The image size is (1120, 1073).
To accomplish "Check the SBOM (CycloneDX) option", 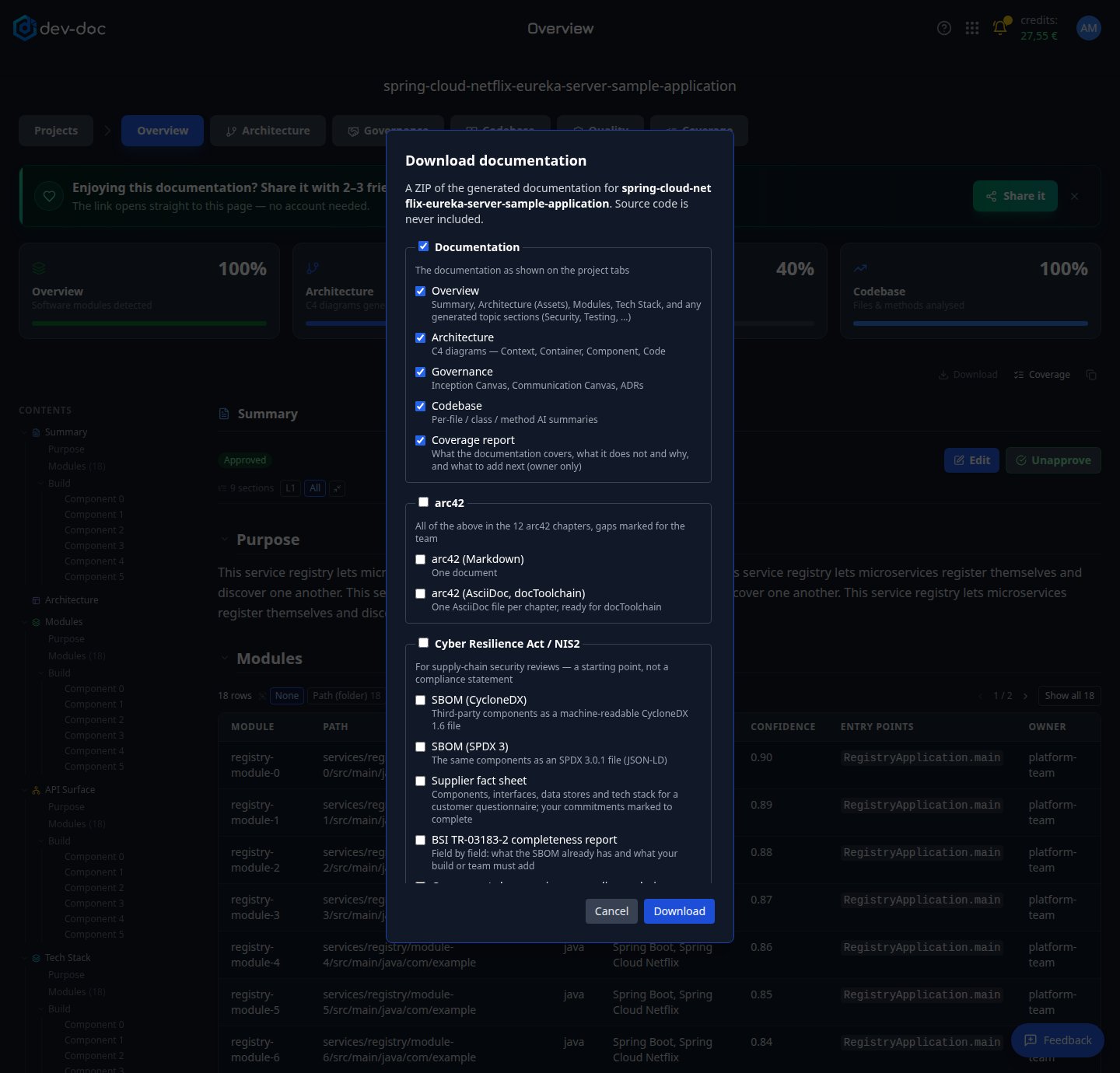I will 420,700.
